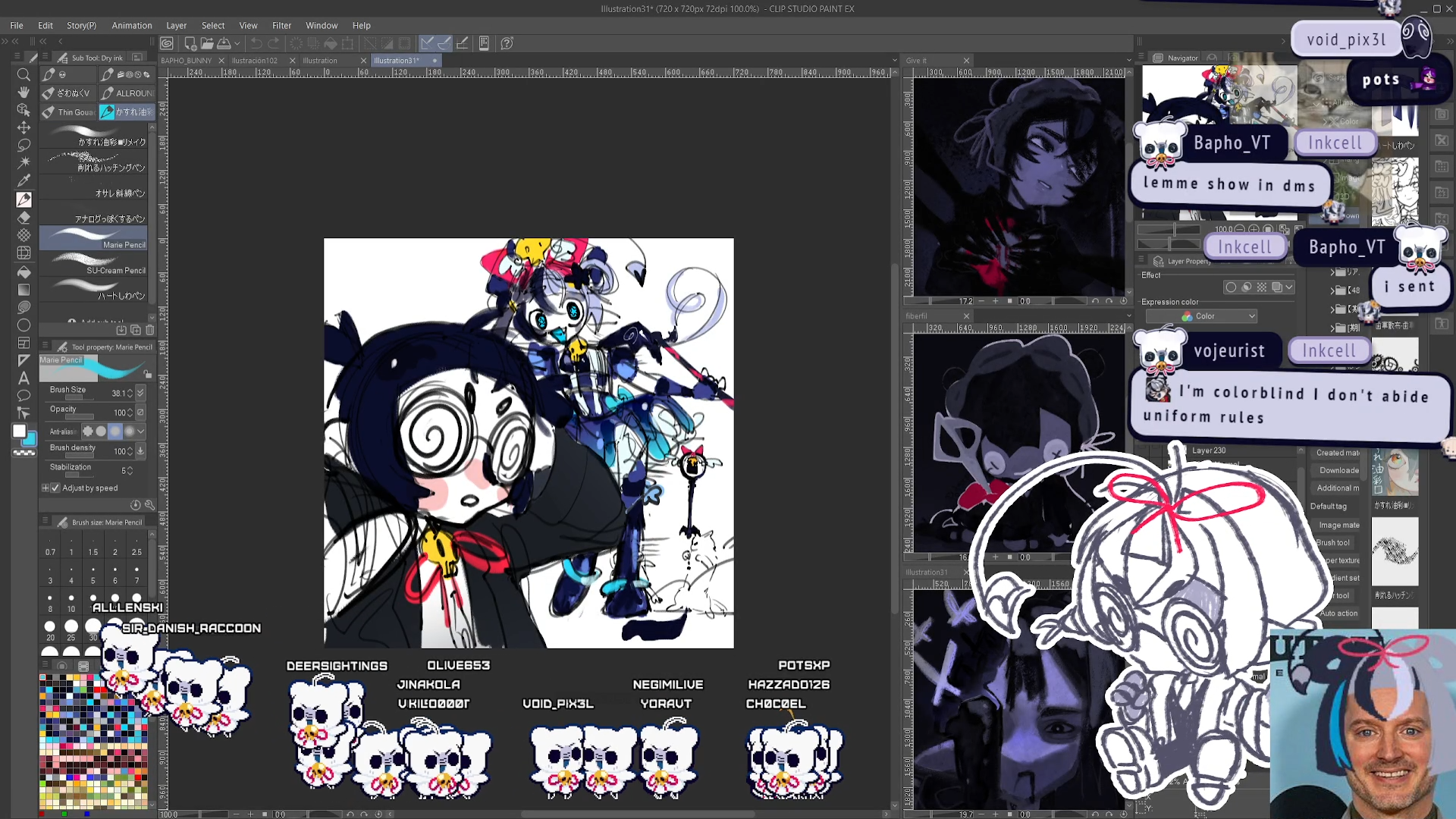Select the no anti-aliasing option
Screen dimensions: 1456x819
tap(87, 431)
